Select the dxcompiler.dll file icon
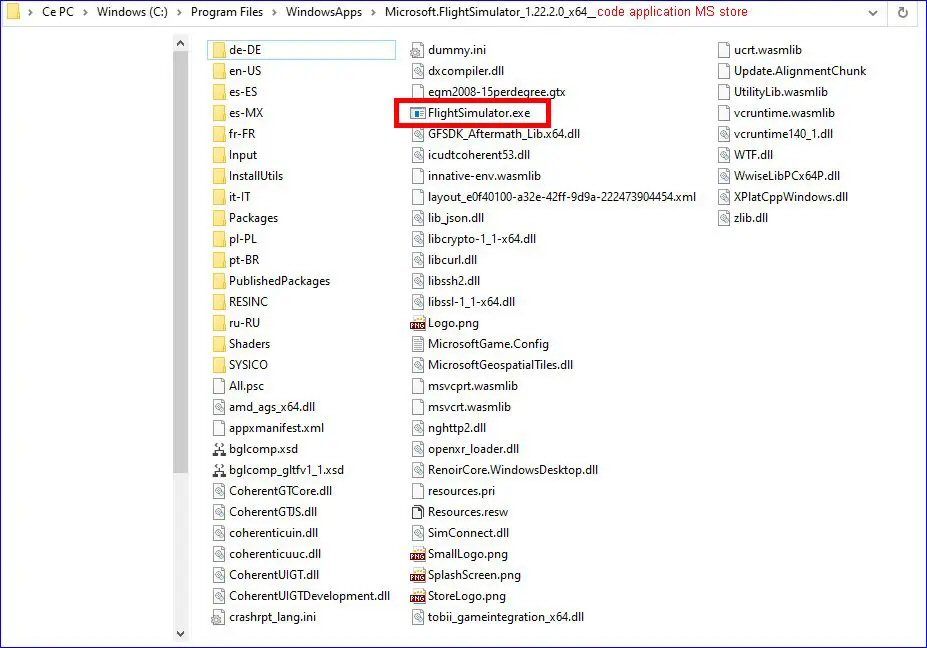 point(417,71)
